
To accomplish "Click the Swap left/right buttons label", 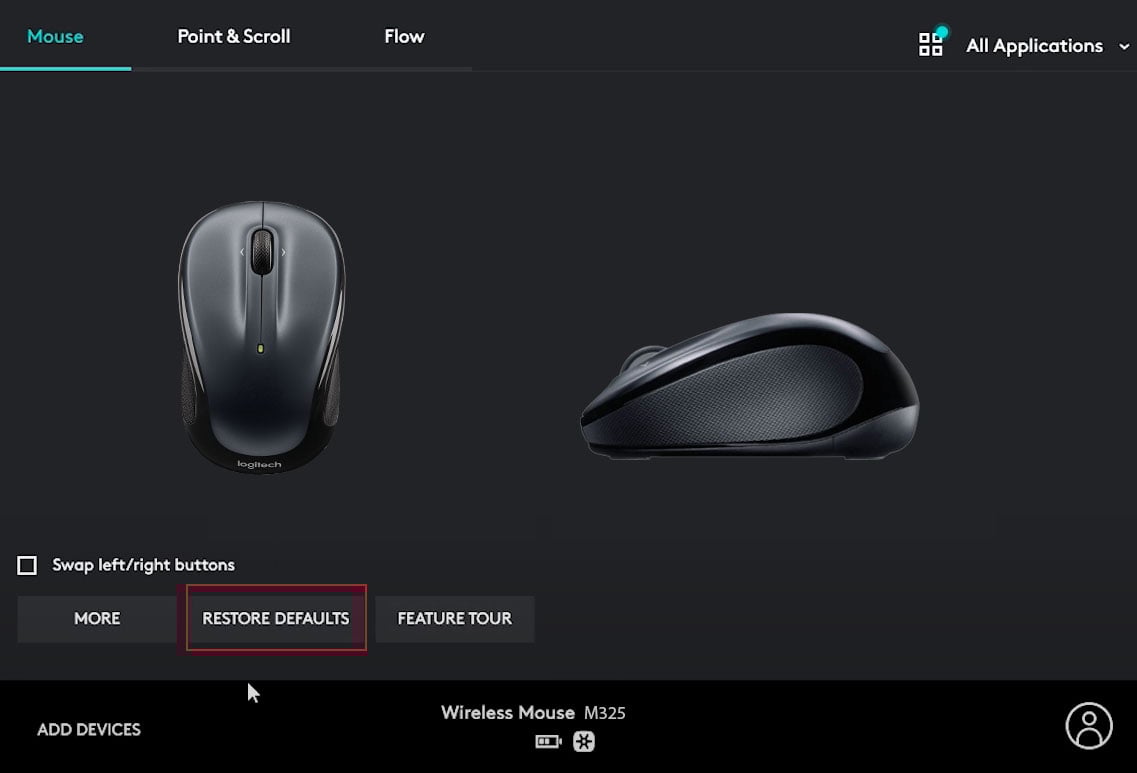I will click(144, 565).
